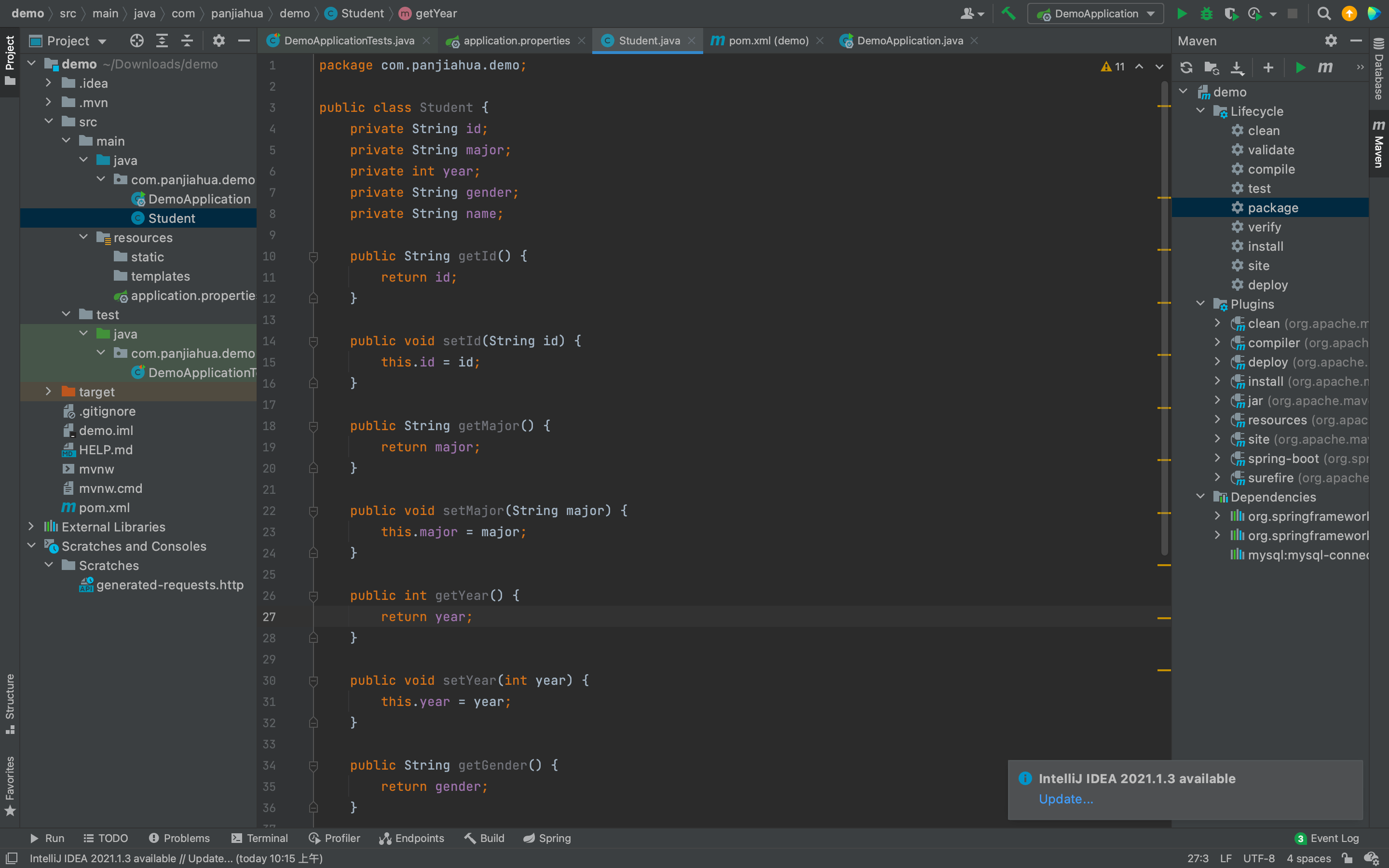This screenshot has width=1389, height=868.
Task: Select the install lifecycle goal
Action: click(1265, 246)
